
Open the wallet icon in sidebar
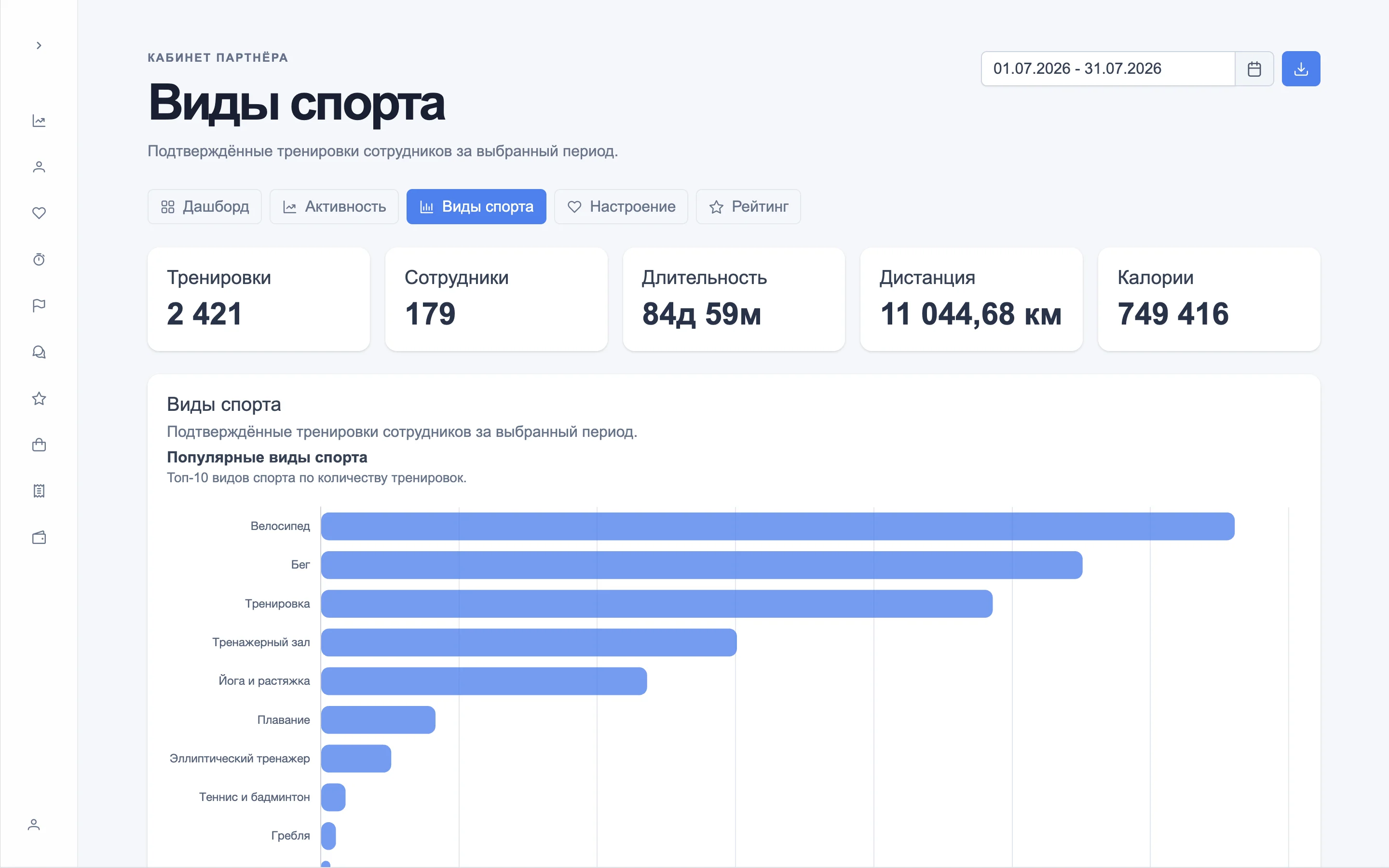coord(39,537)
